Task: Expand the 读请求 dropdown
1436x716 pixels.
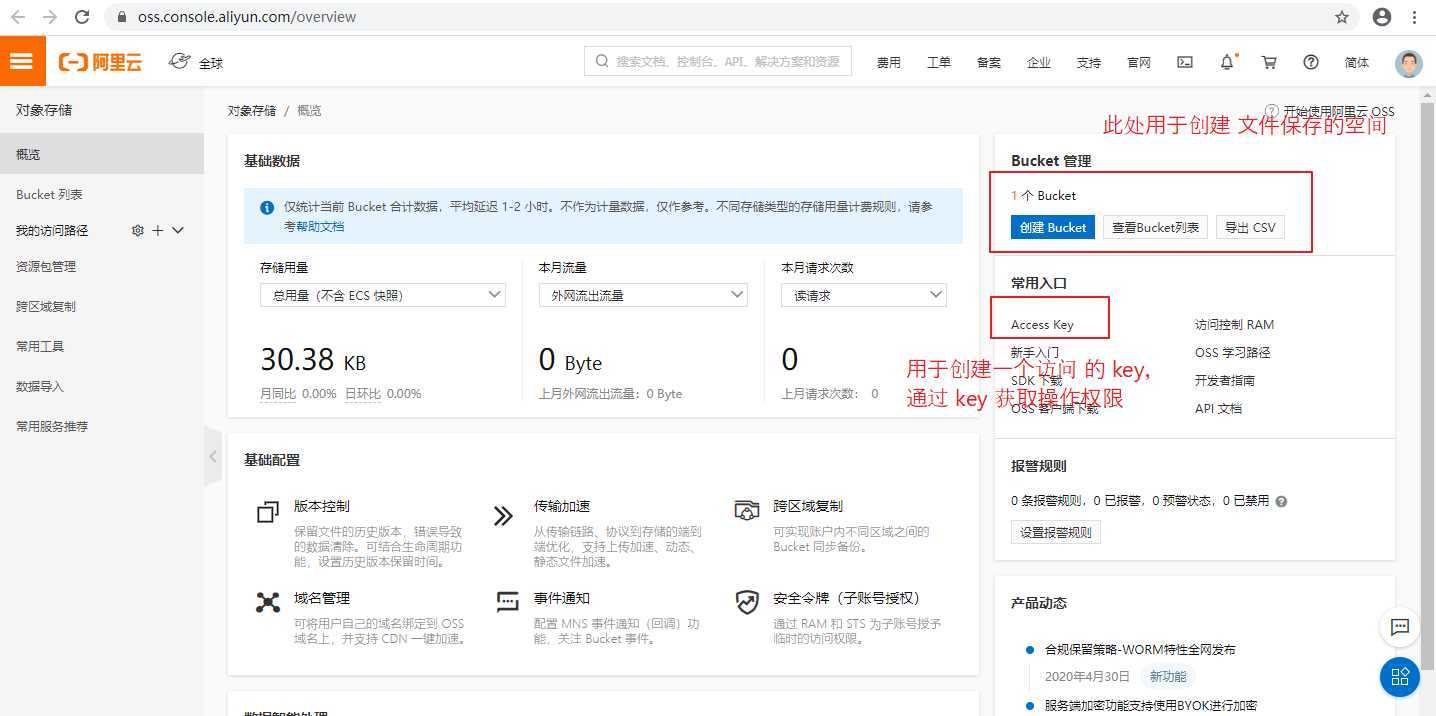Action: pyautogui.click(x=864, y=295)
